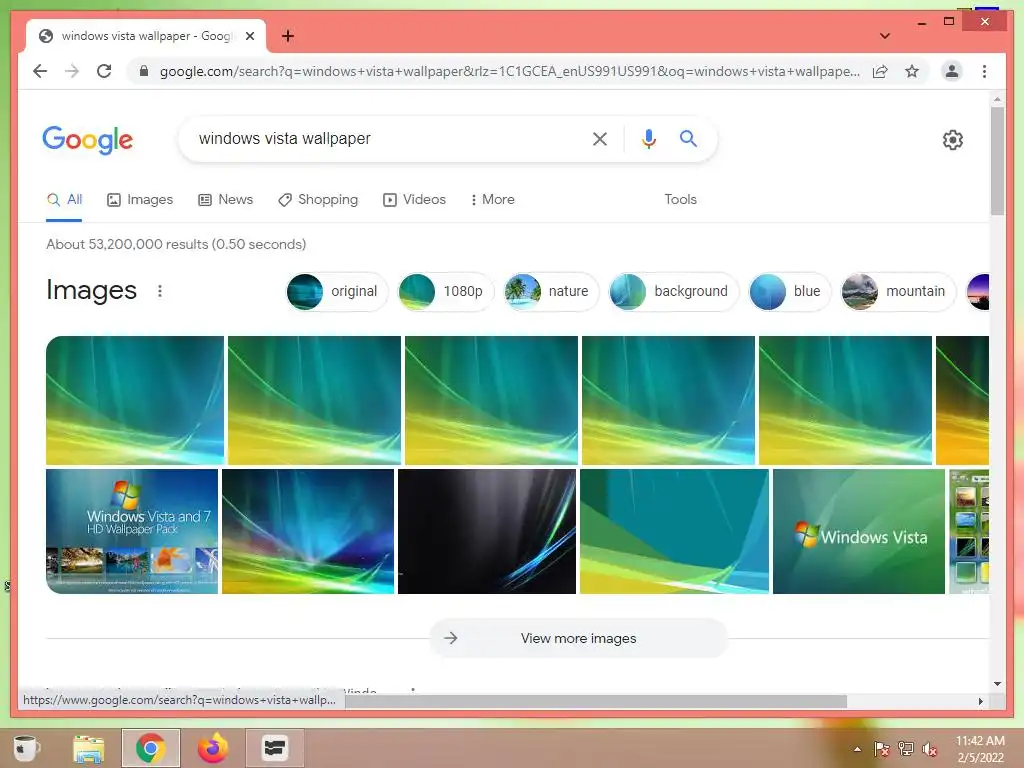Click the address bar URL
This screenshot has height=768, width=1024.
coord(509,71)
